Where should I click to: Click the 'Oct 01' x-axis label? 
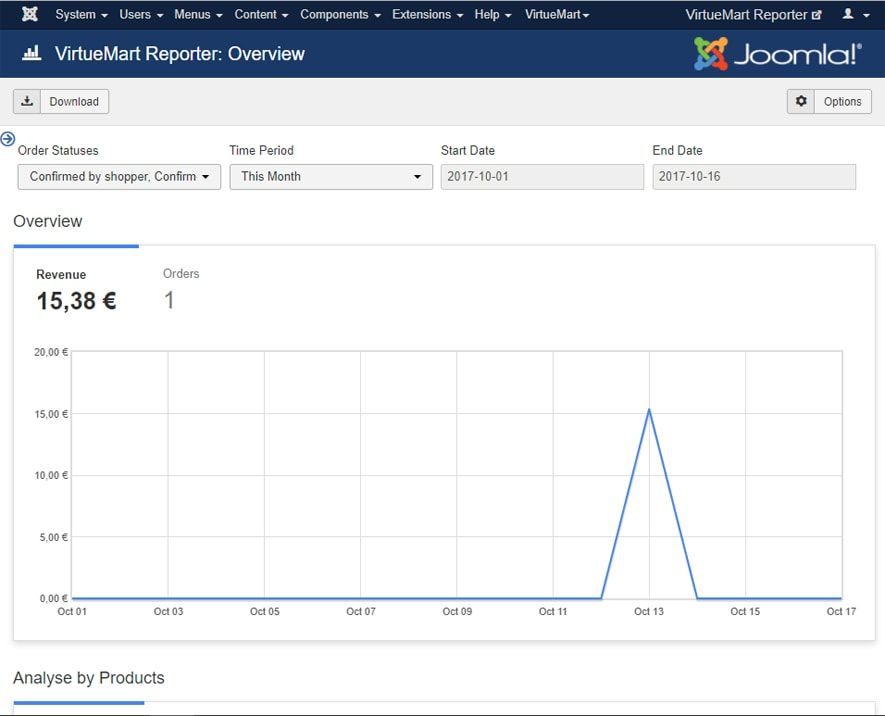coord(72,612)
